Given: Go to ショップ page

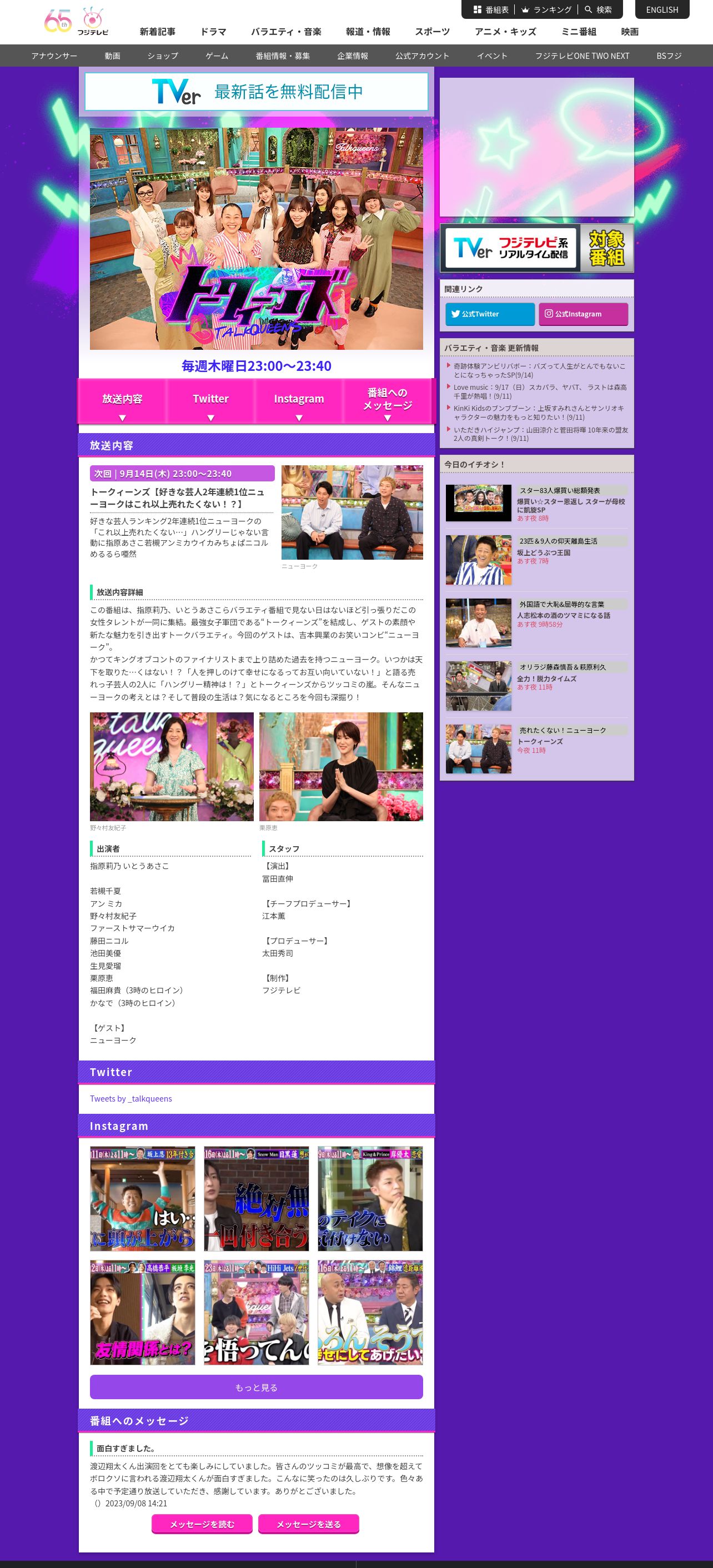Looking at the screenshot, I should click(x=163, y=56).
